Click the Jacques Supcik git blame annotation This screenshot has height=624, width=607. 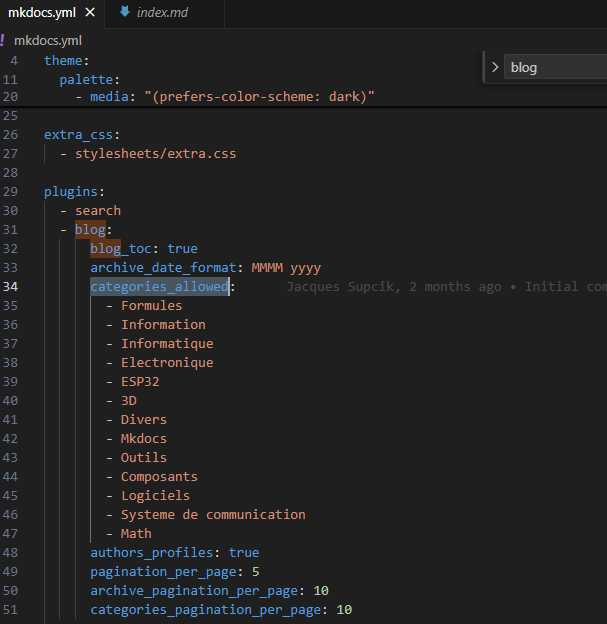[447, 287]
